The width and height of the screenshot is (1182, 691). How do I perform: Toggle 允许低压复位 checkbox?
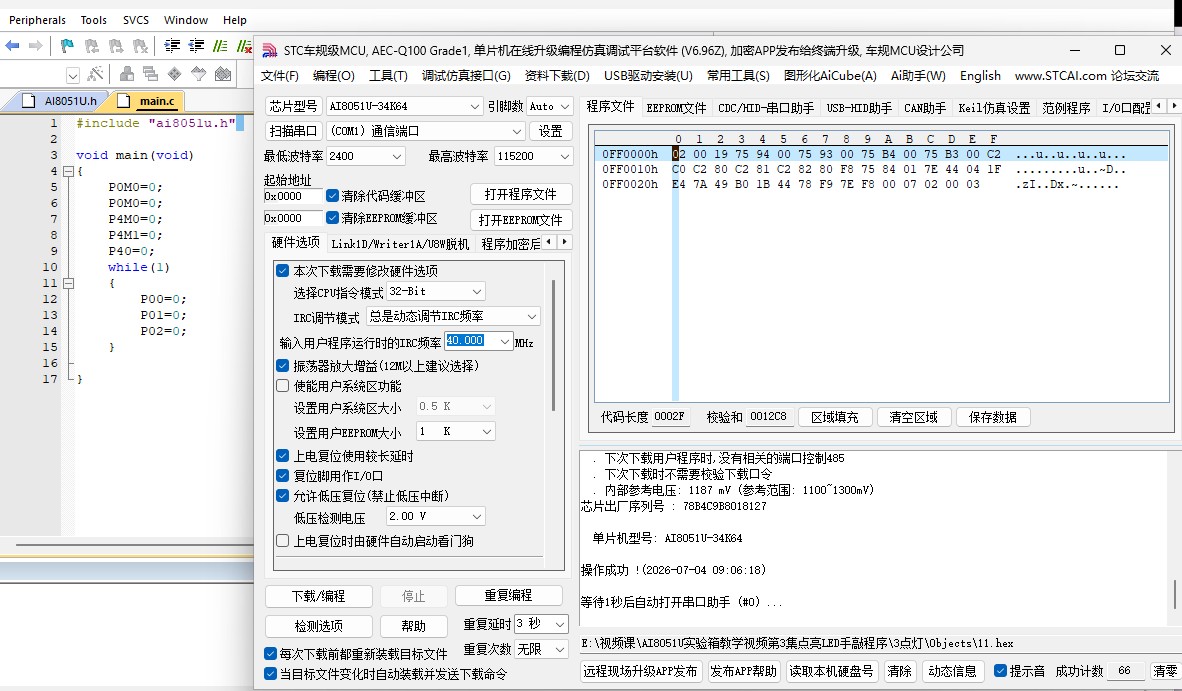(x=283, y=496)
